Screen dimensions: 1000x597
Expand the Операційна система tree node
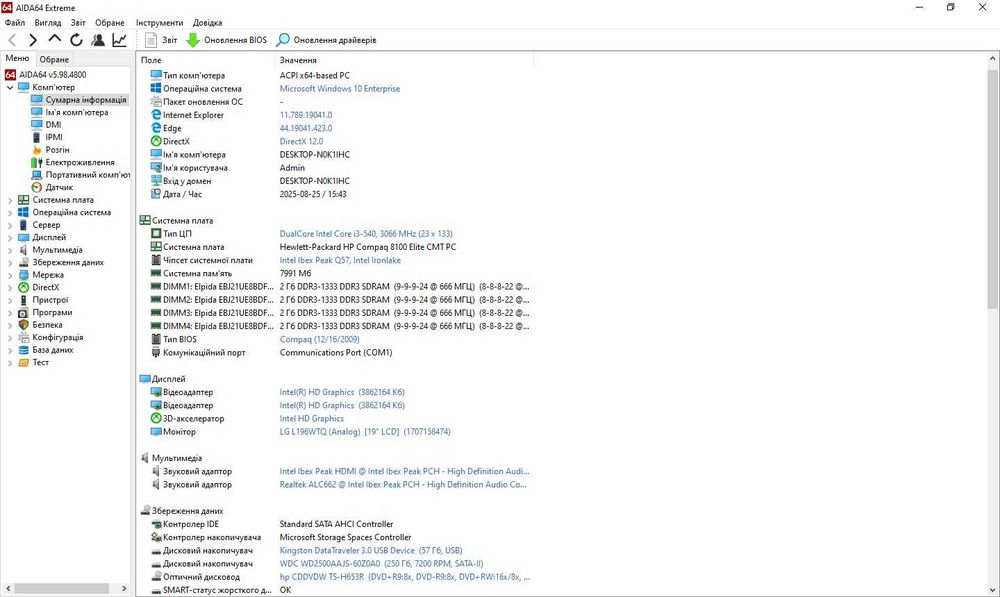click(10, 212)
